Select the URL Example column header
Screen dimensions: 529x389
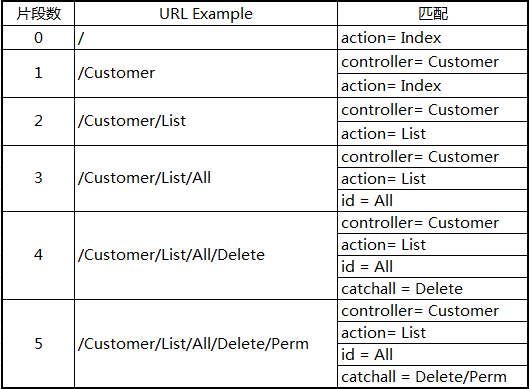click(206, 14)
